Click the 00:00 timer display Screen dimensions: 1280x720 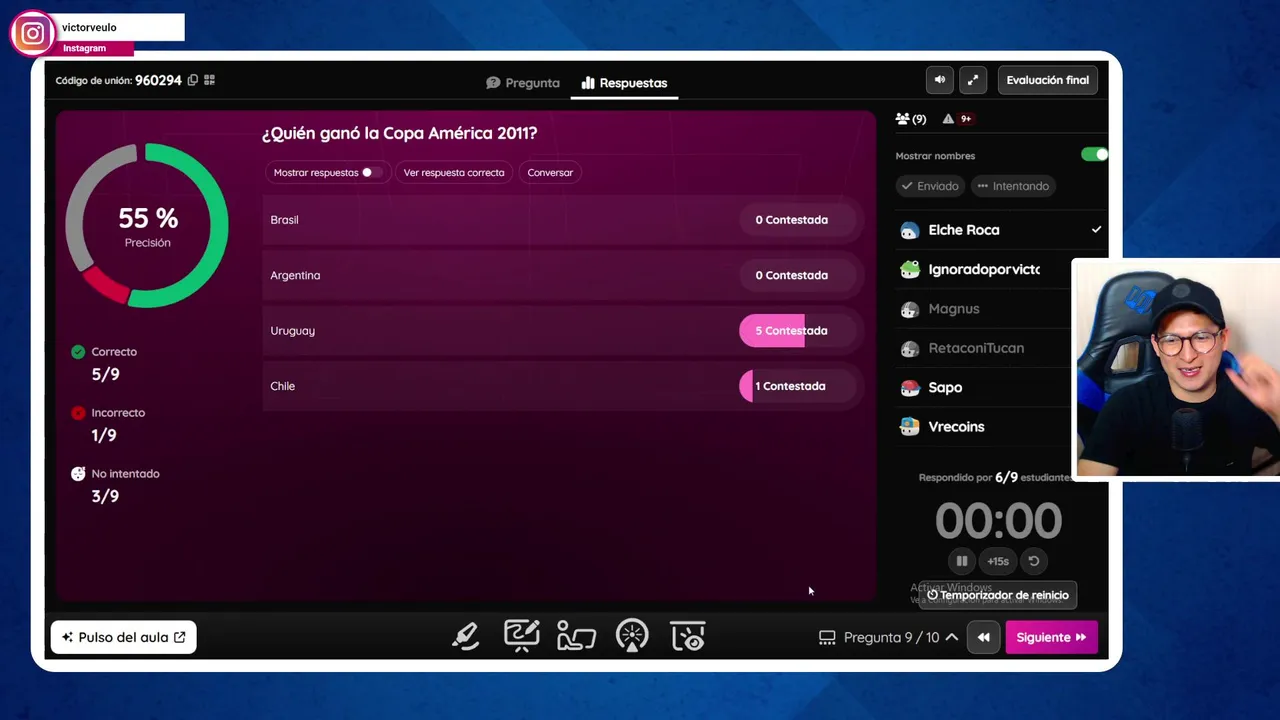998,521
